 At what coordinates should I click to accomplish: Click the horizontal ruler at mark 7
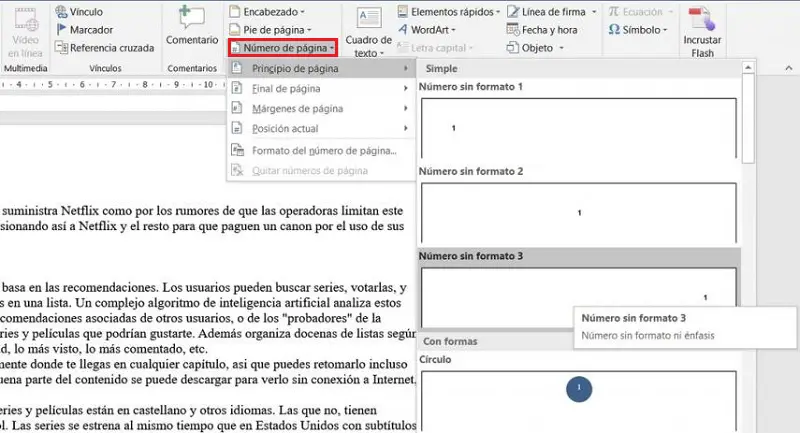(113, 85)
